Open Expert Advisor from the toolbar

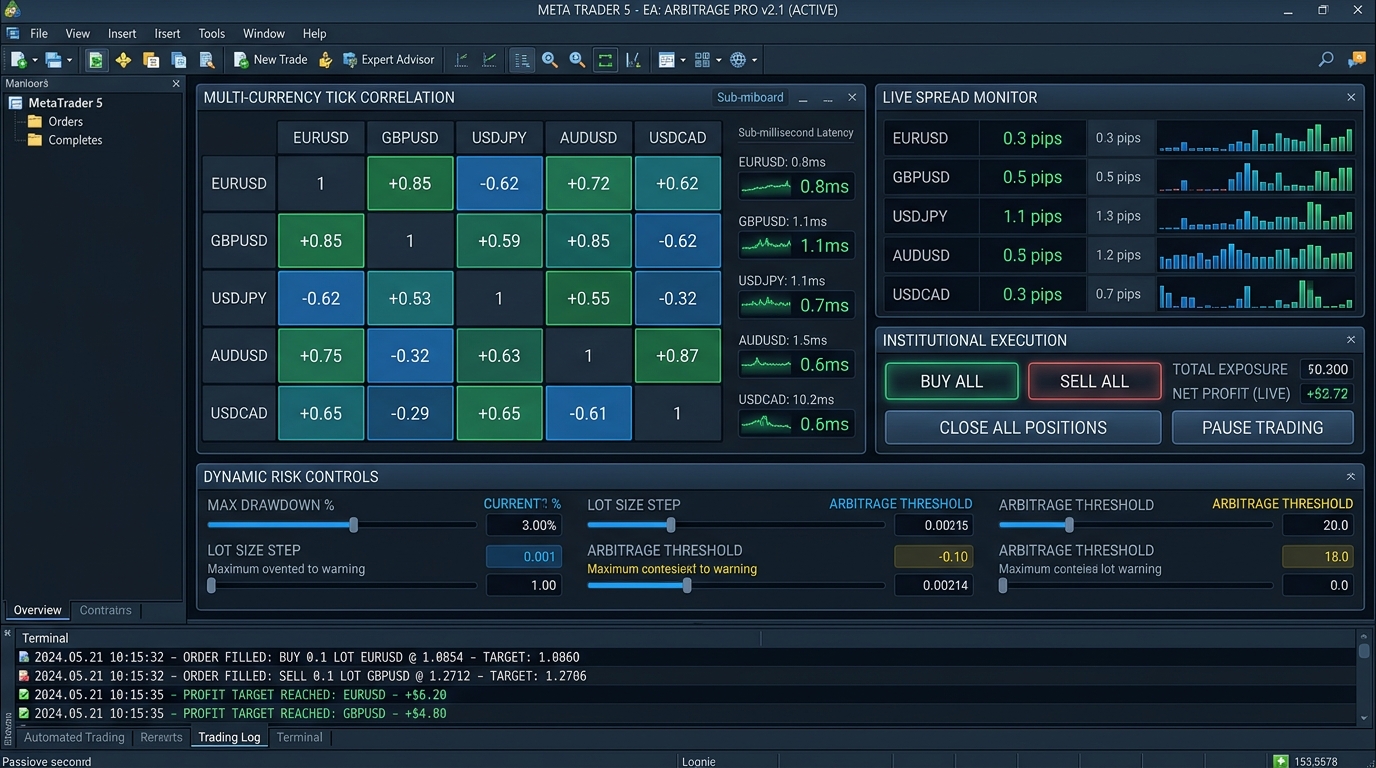pyautogui.click(x=388, y=60)
